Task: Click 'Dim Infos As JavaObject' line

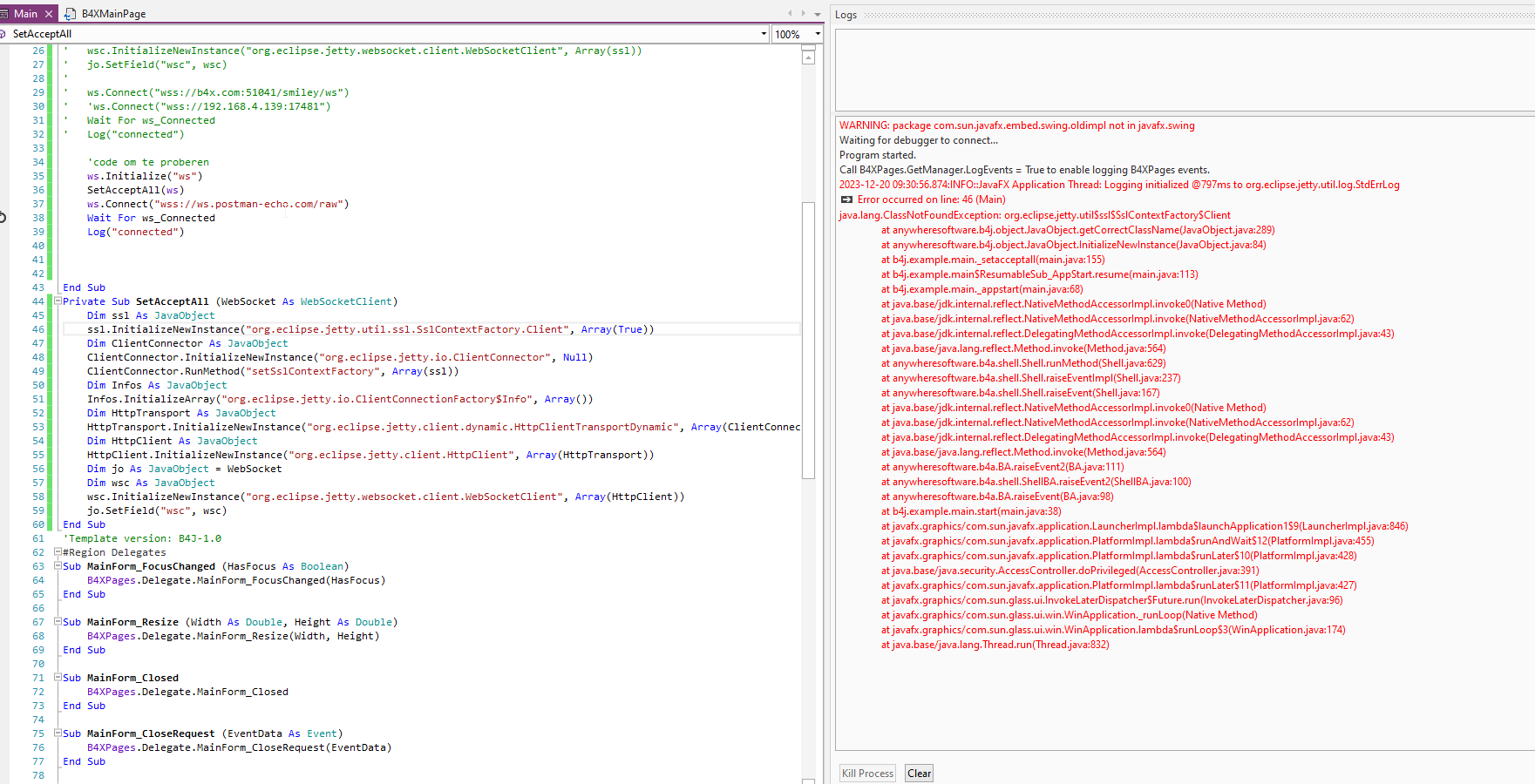Action: [x=157, y=385]
